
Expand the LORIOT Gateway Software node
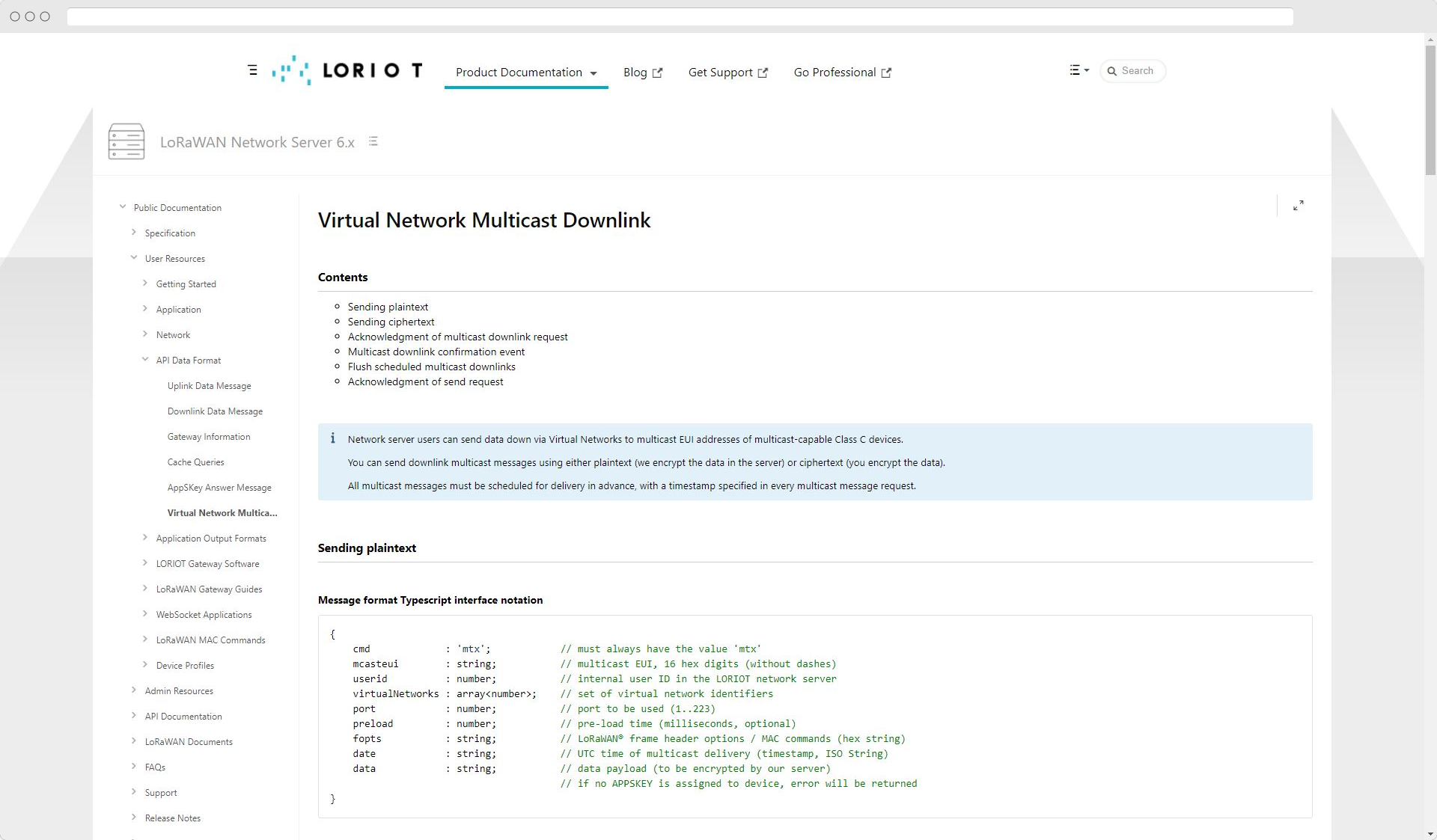pyautogui.click(x=145, y=563)
